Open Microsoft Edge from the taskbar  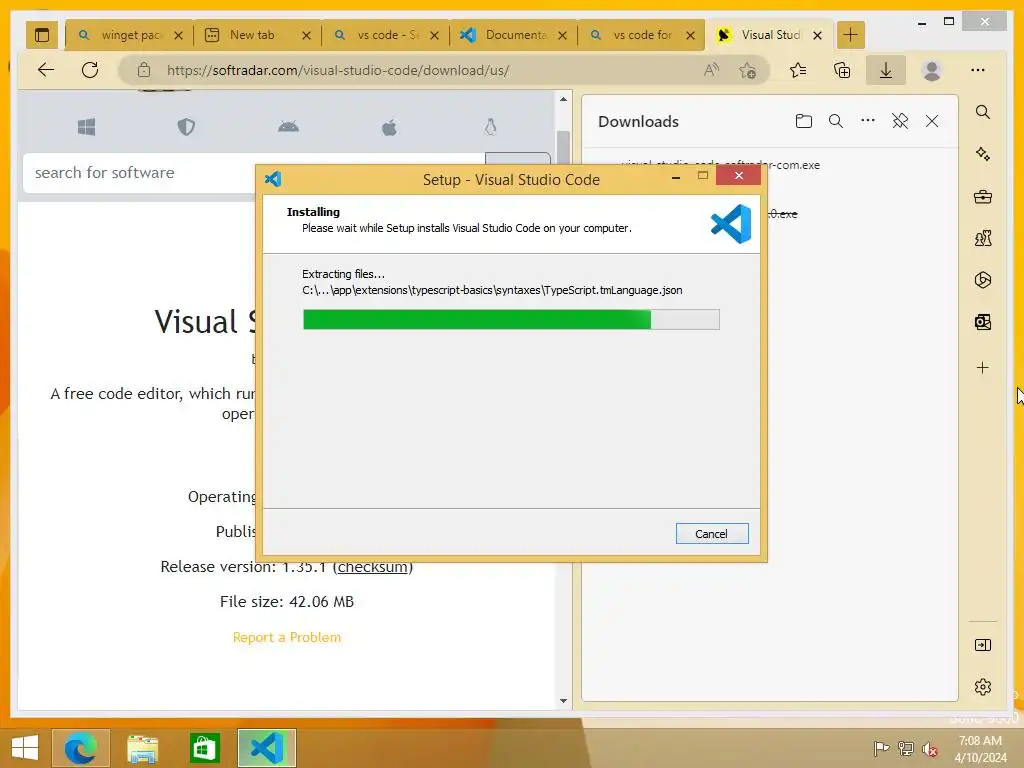80,748
